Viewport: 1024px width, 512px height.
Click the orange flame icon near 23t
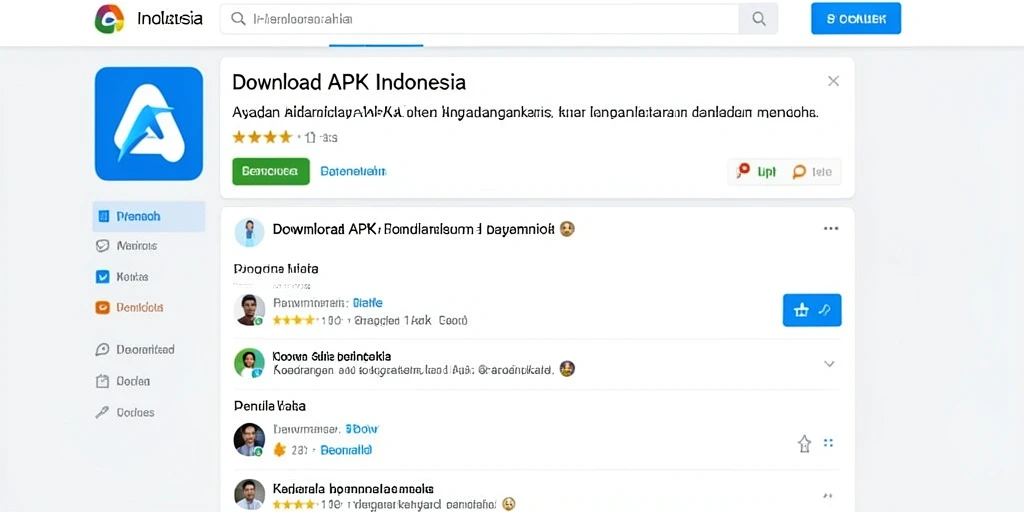pyautogui.click(x=279, y=450)
